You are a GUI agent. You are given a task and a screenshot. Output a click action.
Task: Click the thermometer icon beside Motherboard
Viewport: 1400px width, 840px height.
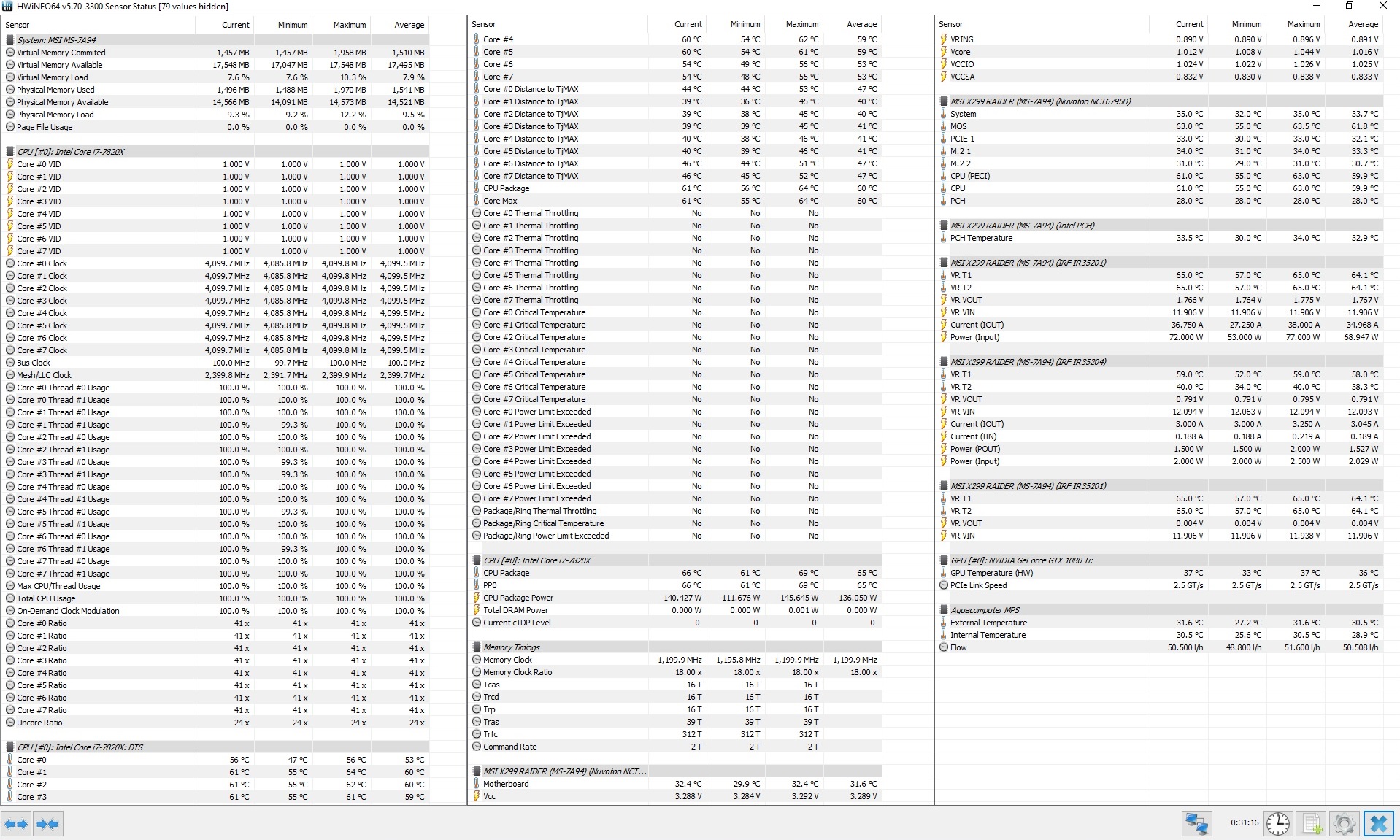[477, 784]
